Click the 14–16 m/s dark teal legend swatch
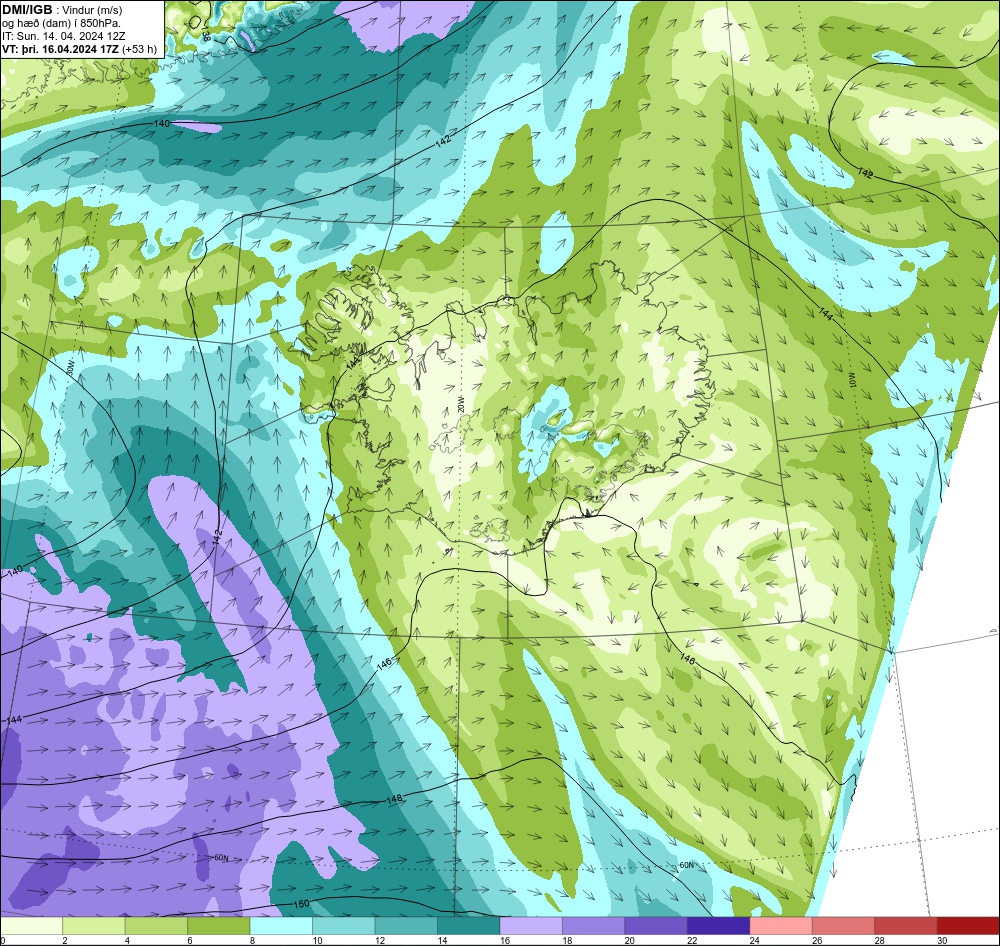1000x946 pixels. pos(469,926)
